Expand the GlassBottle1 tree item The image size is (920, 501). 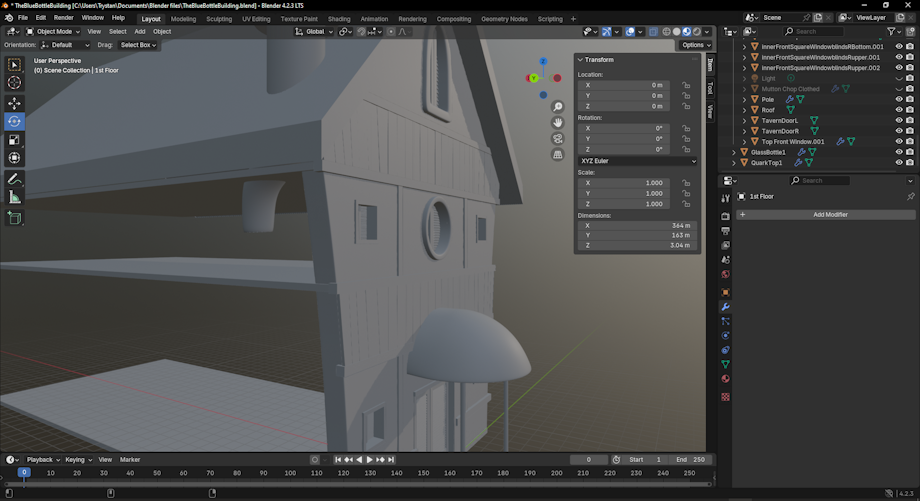pyautogui.click(x=734, y=152)
